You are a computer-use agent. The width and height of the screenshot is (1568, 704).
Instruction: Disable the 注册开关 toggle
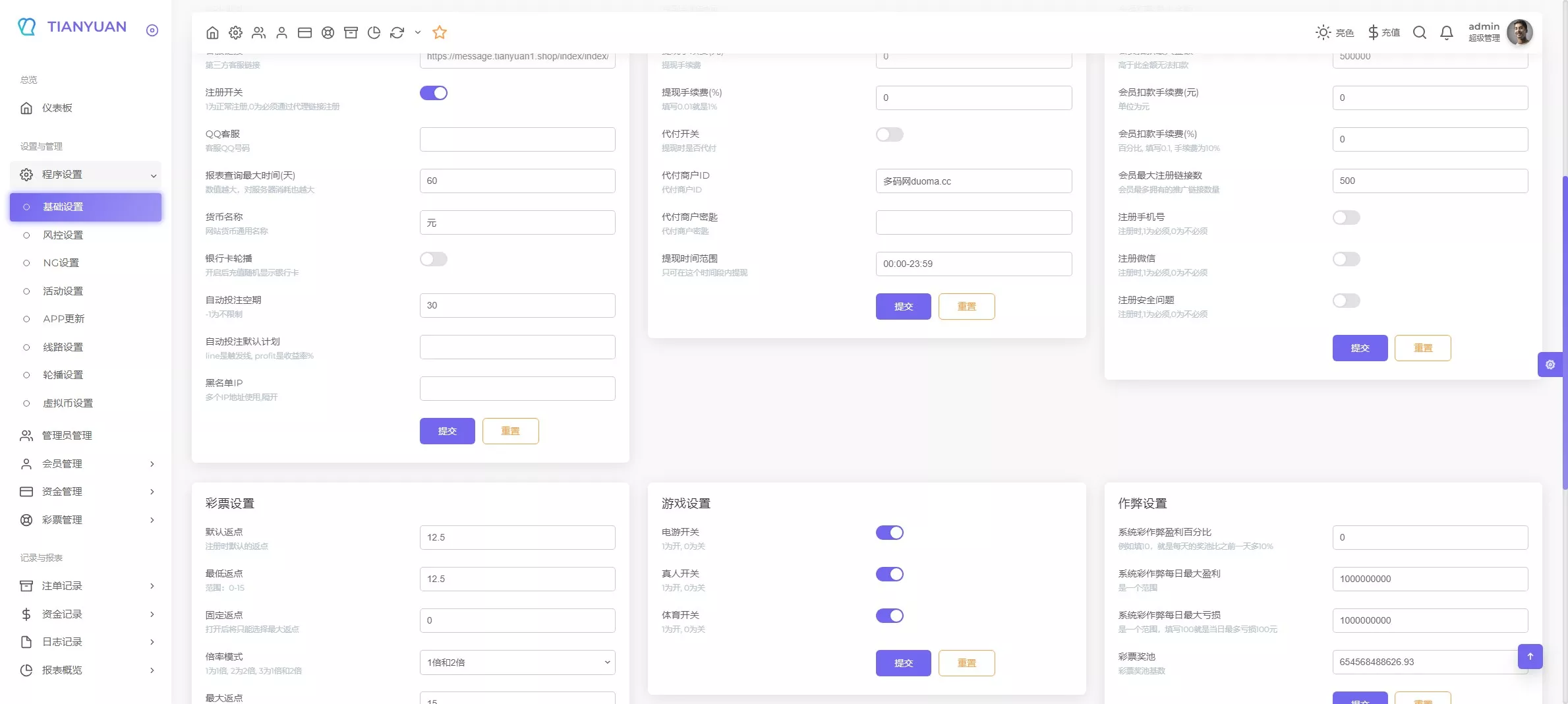point(433,92)
